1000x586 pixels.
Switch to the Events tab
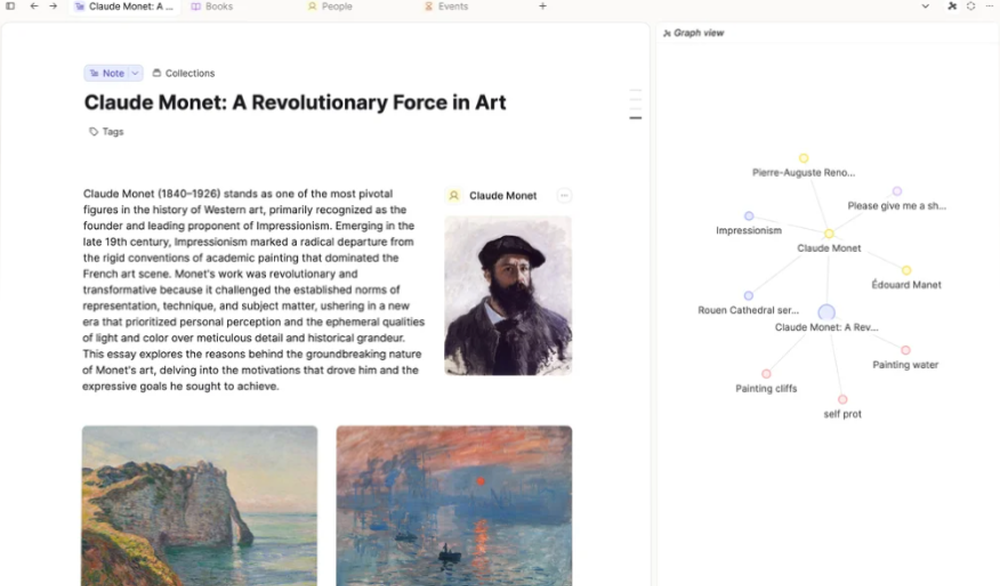pyautogui.click(x=446, y=6)
